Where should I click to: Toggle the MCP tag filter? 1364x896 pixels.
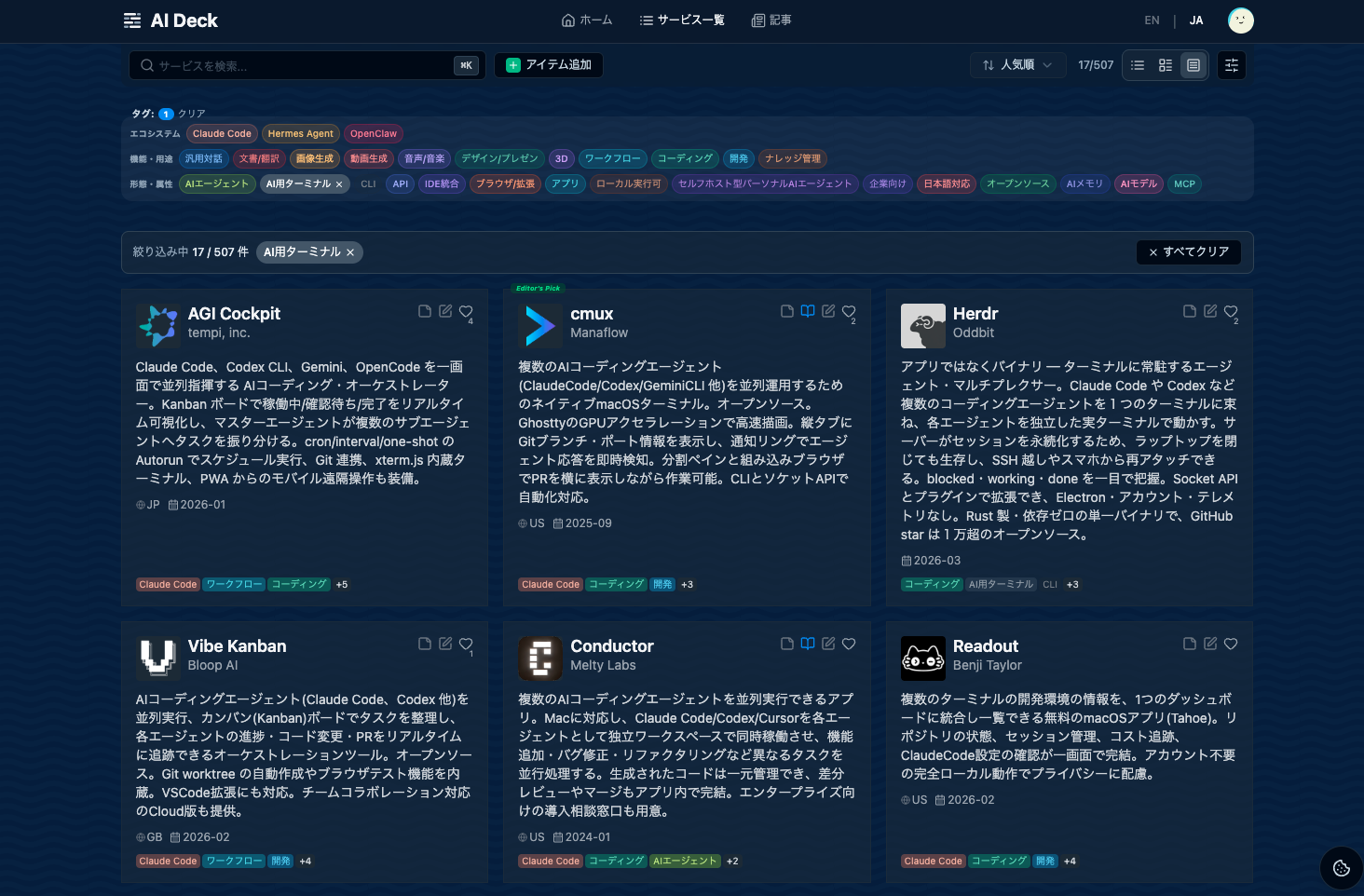[x=1185, y=184]
